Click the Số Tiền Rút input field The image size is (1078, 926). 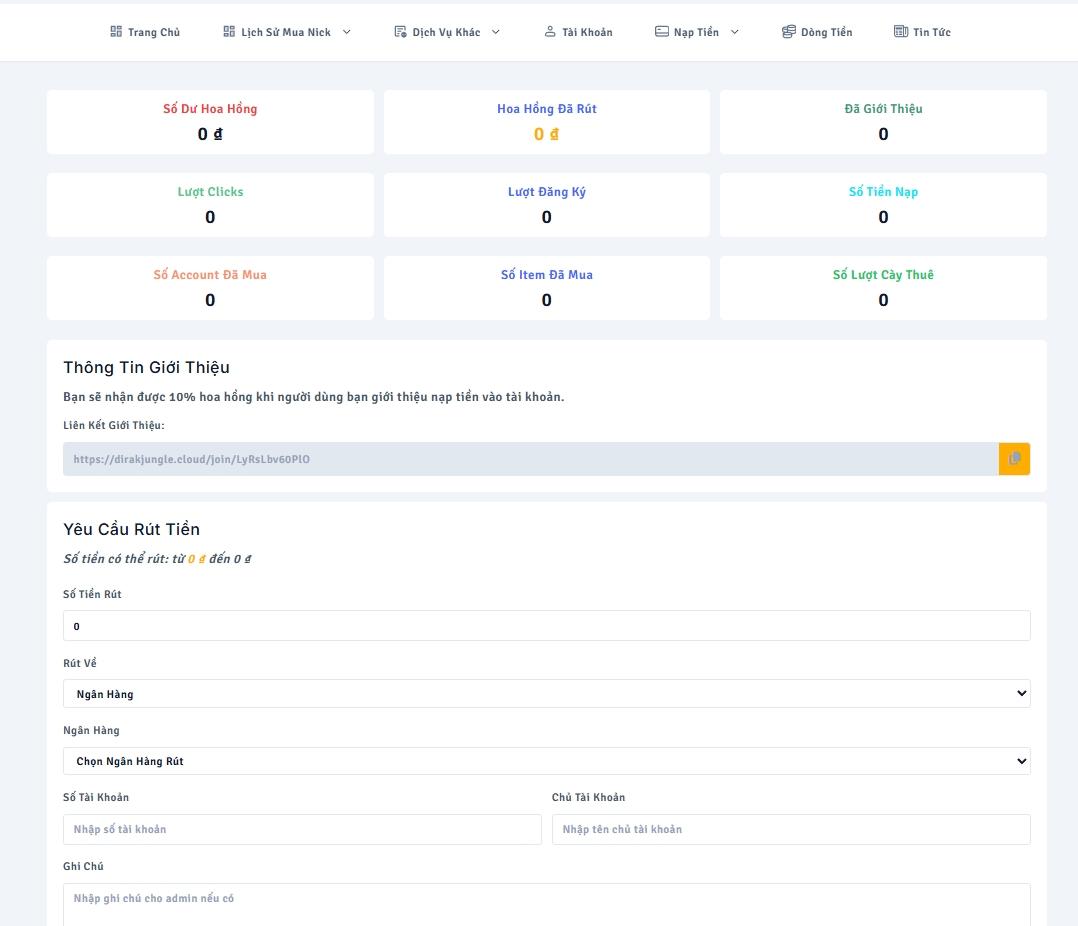coord(546,626)
